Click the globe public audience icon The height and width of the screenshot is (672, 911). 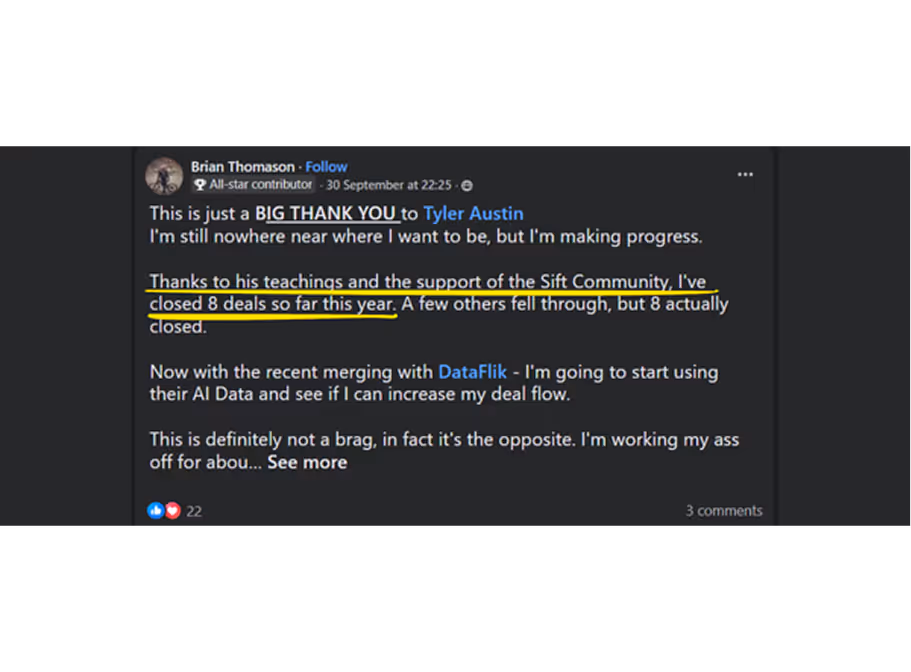(x=467, y=186)
